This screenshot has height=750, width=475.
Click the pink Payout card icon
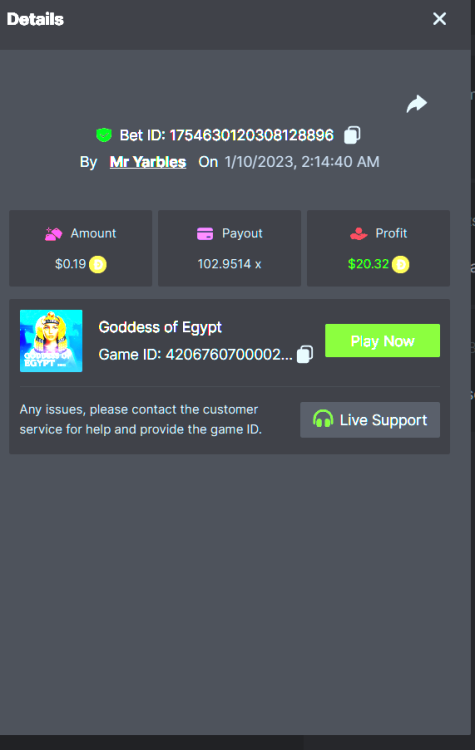tap(205, 233)
